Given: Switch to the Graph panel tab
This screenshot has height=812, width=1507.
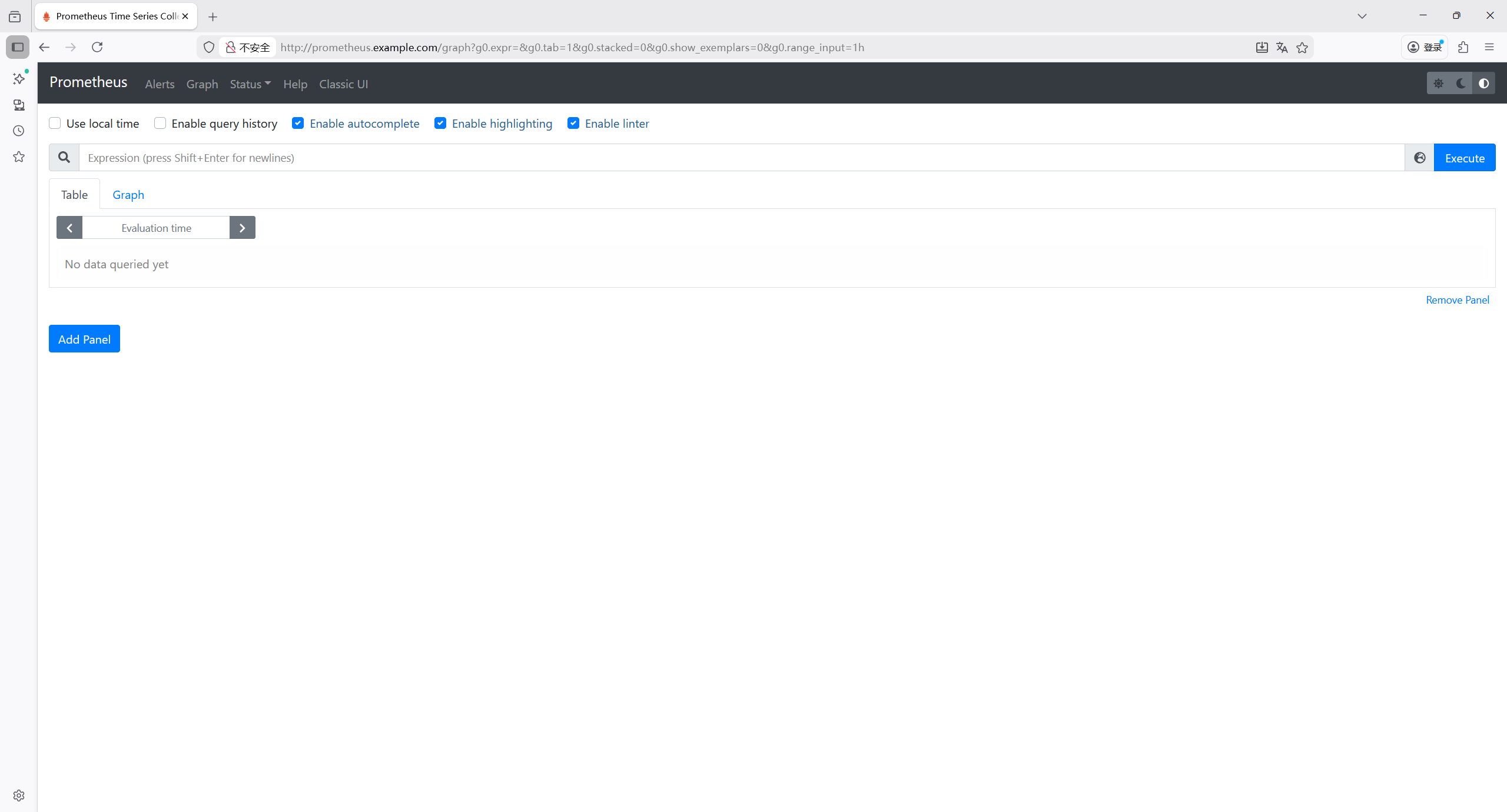Looking at the screenshot, I should 128,195.
